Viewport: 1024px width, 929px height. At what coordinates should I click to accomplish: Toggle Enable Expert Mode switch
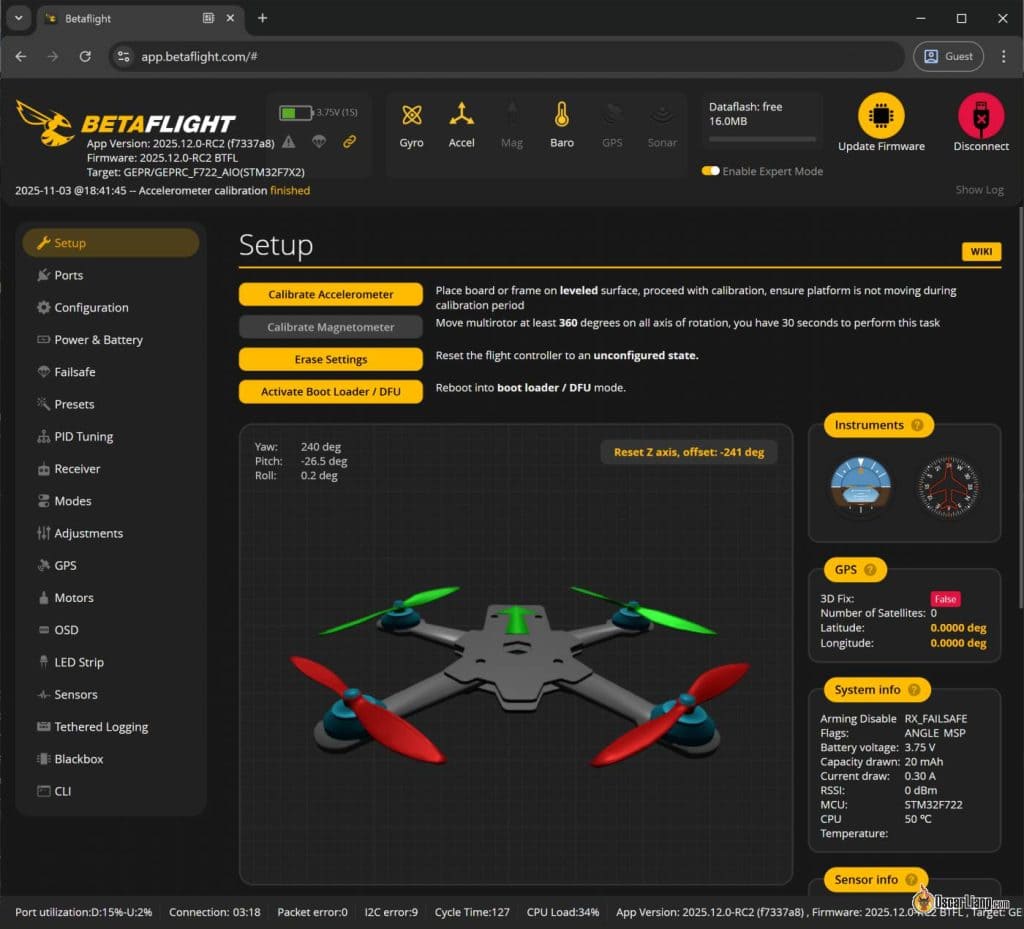pos(711,171)
